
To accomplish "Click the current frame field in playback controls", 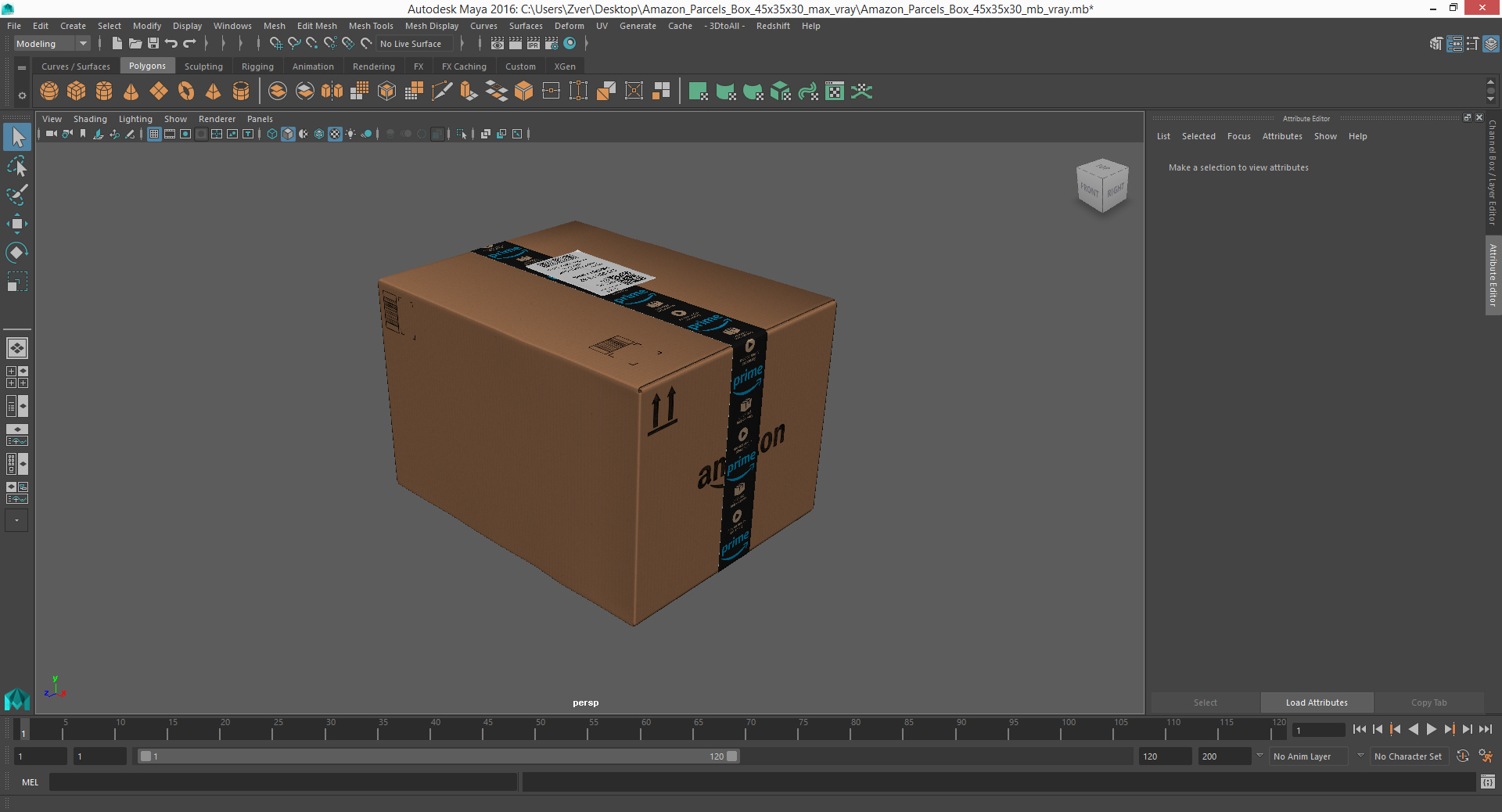I will pos(1318,731).
